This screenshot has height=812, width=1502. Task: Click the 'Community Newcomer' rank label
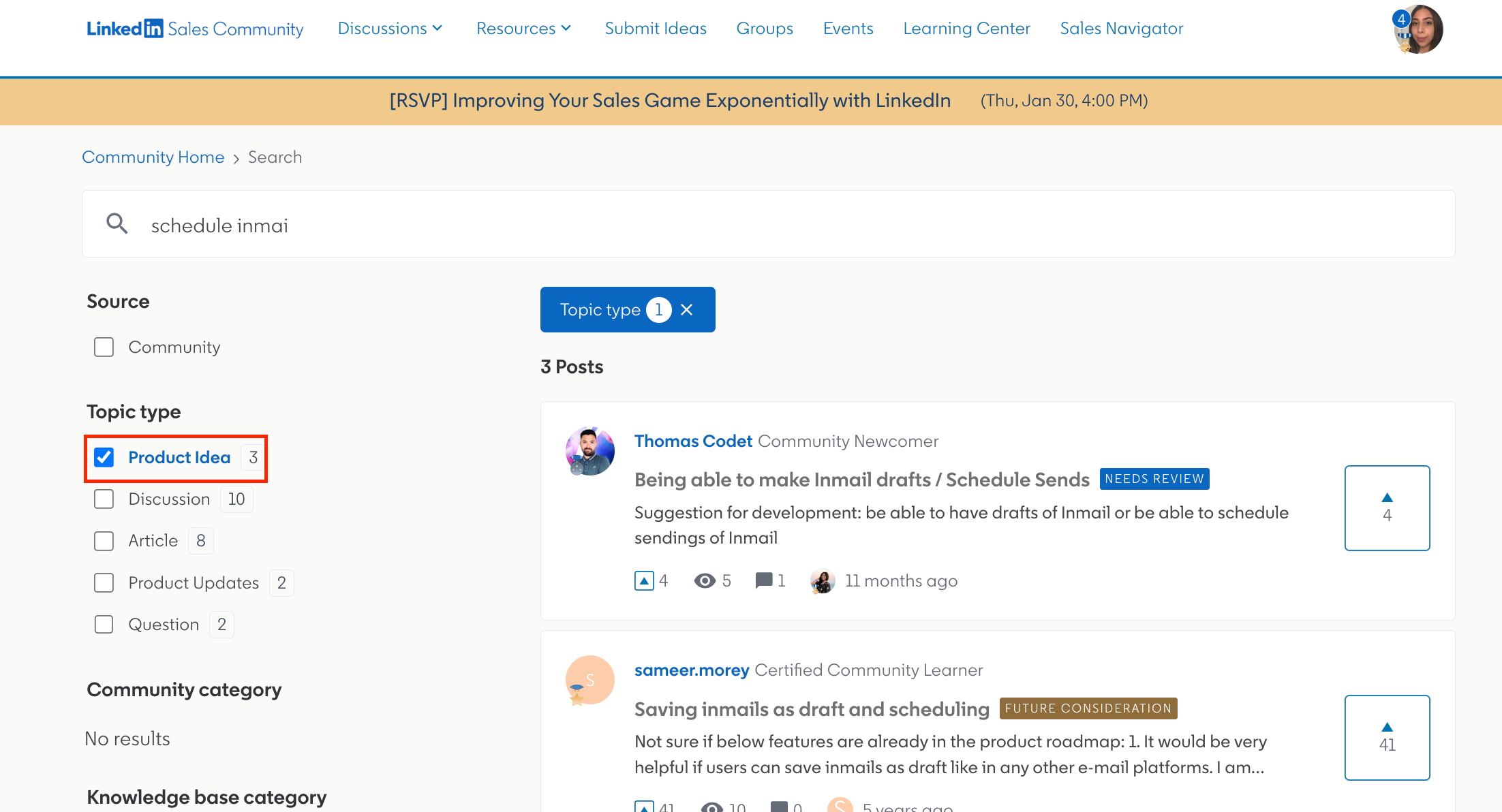(x=848, y=441)
